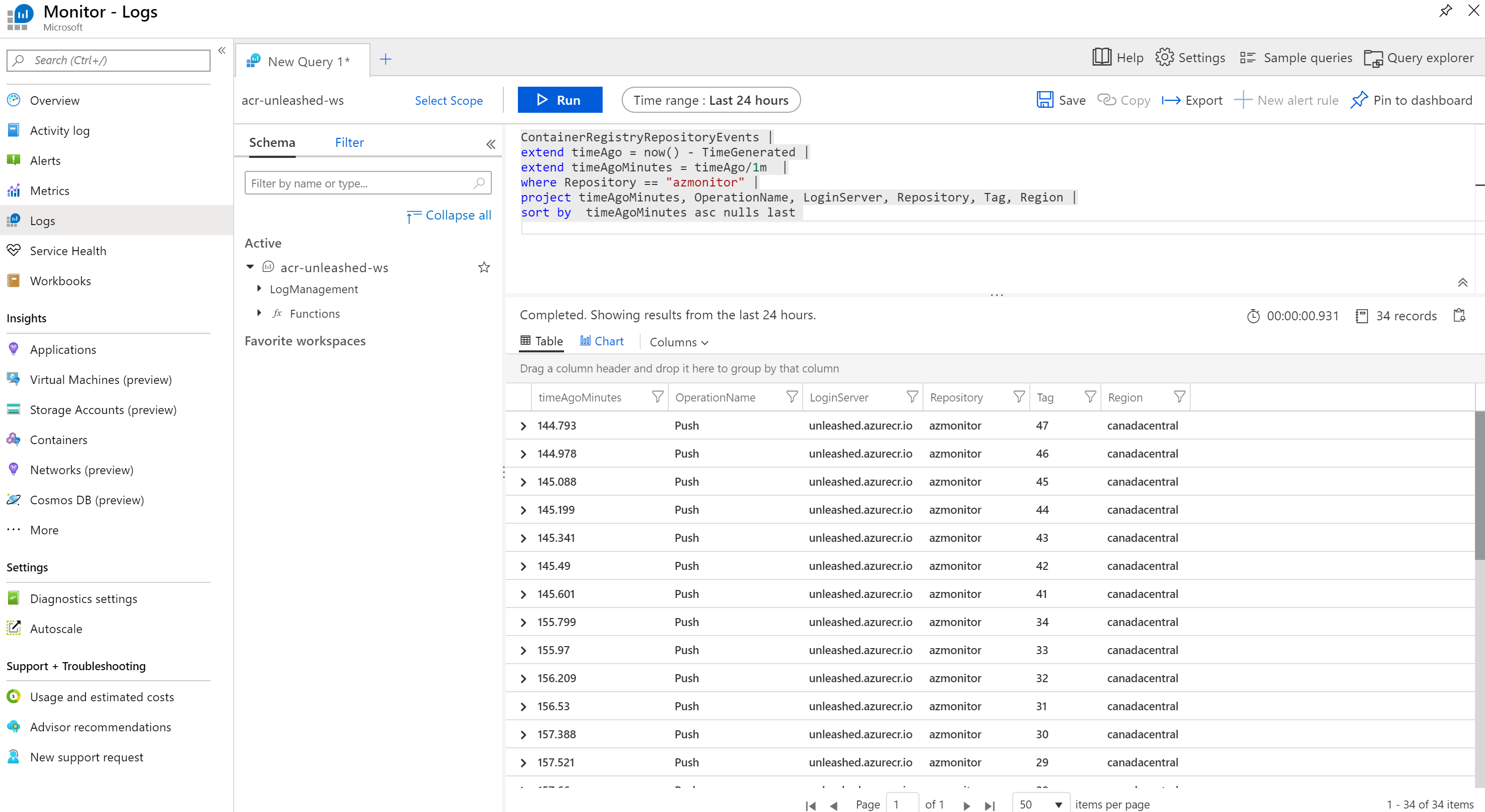Click the Select Scope link

click(449, 100)
